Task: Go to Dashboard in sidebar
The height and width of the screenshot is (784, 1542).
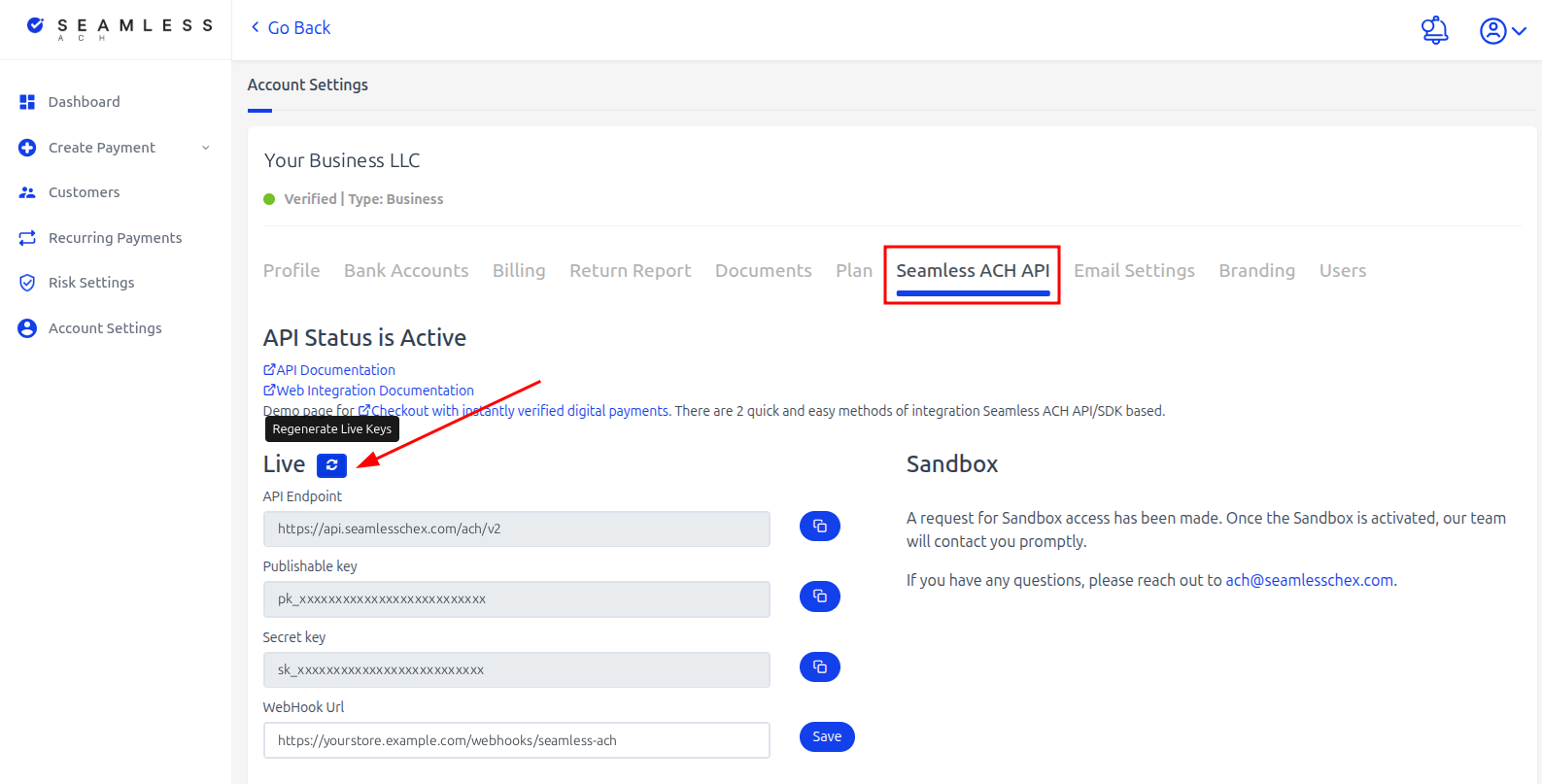Action: pyautogui.click(x=85, y=102)
